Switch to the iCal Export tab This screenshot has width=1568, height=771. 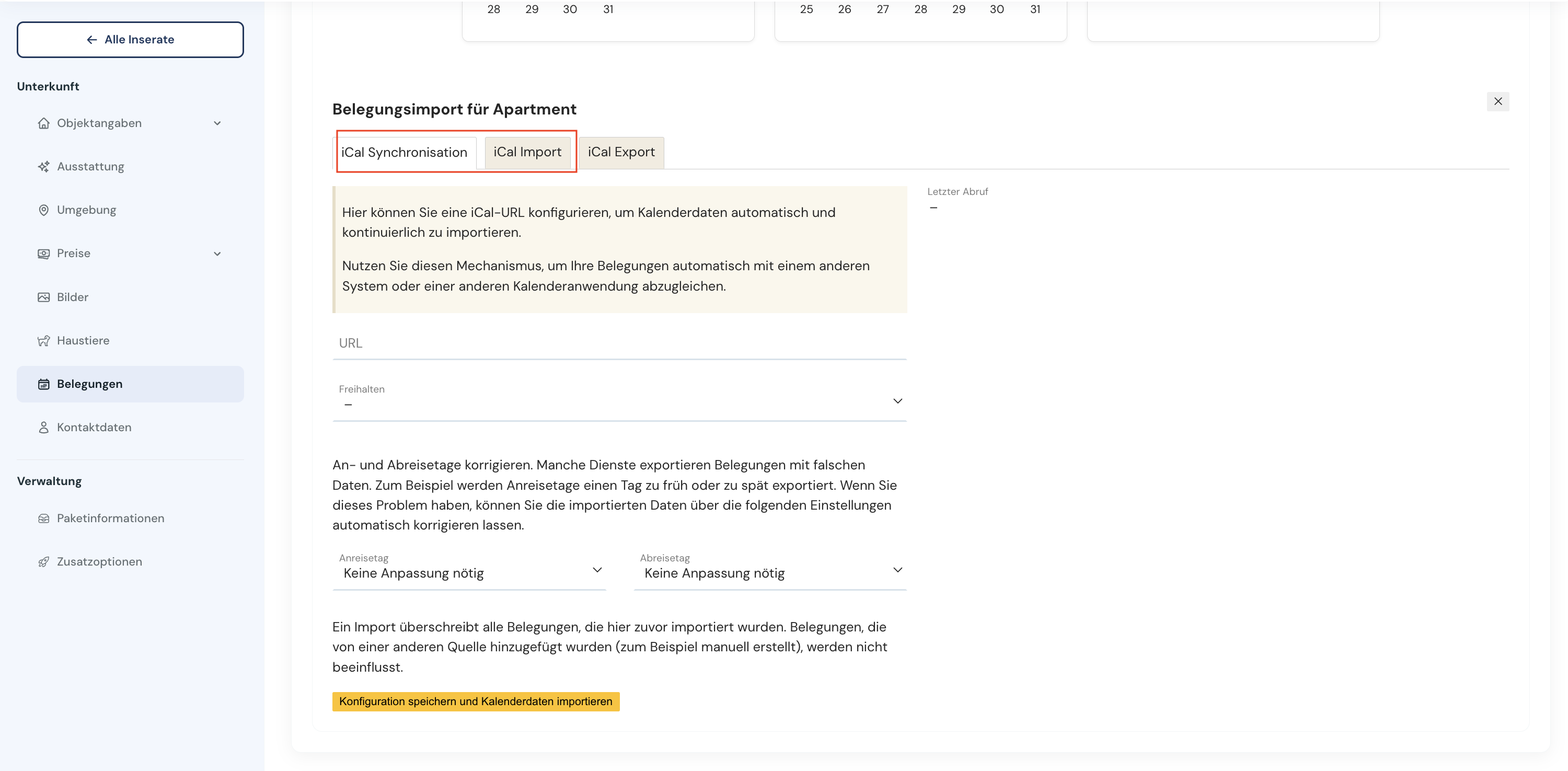(x=621, y=152)
